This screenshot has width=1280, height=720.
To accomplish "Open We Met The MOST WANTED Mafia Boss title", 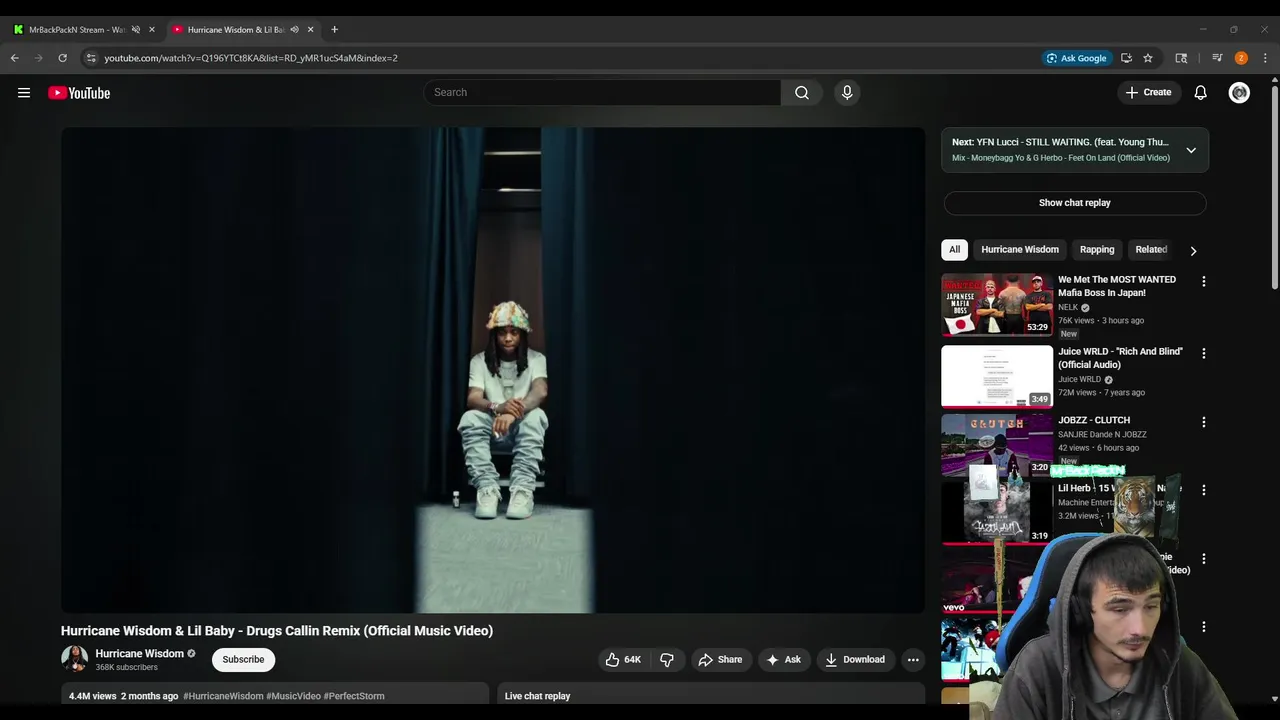I will point(1117,286).
